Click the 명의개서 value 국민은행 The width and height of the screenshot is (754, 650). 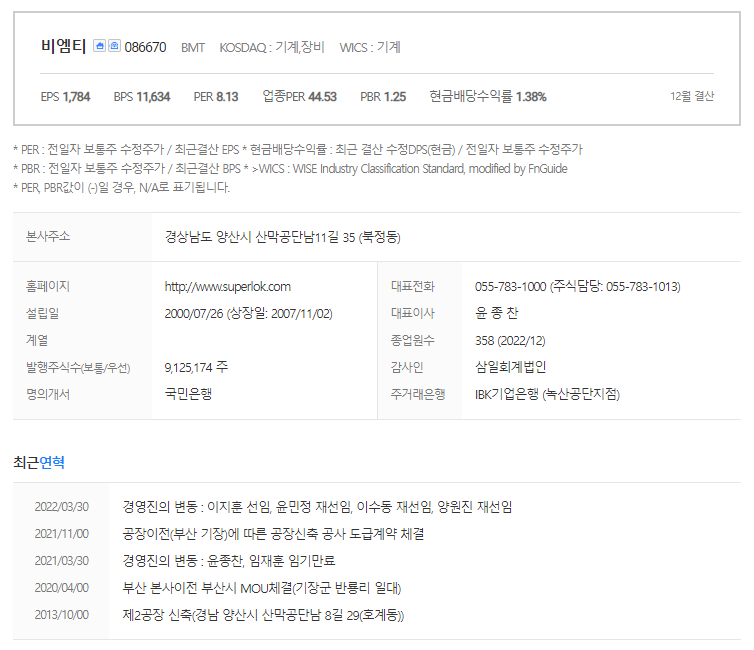tap(188, 394)
